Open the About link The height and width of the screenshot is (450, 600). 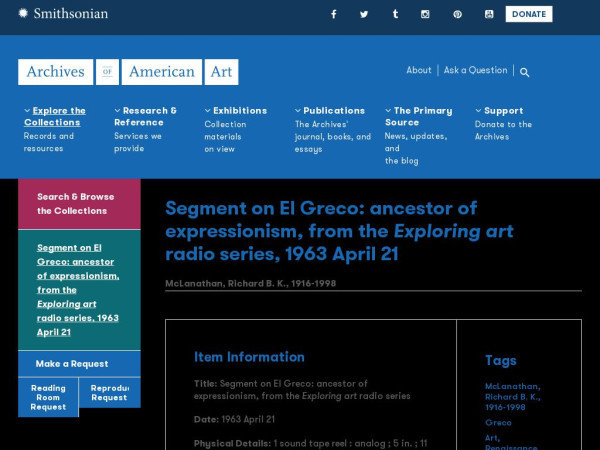419,70
